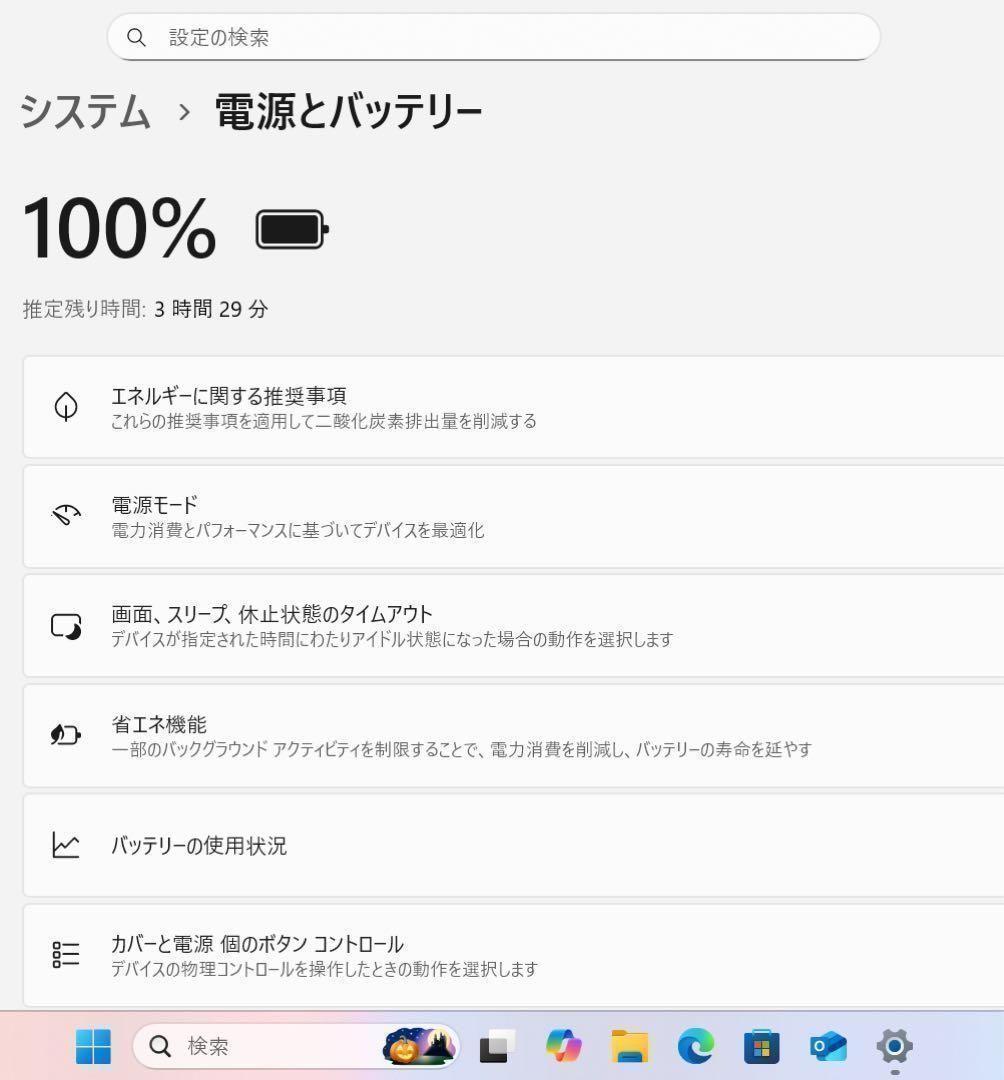Open Outlook from the taskbar
The width and height of the screenshot is (1004, 1080).
pos(828,1046)
